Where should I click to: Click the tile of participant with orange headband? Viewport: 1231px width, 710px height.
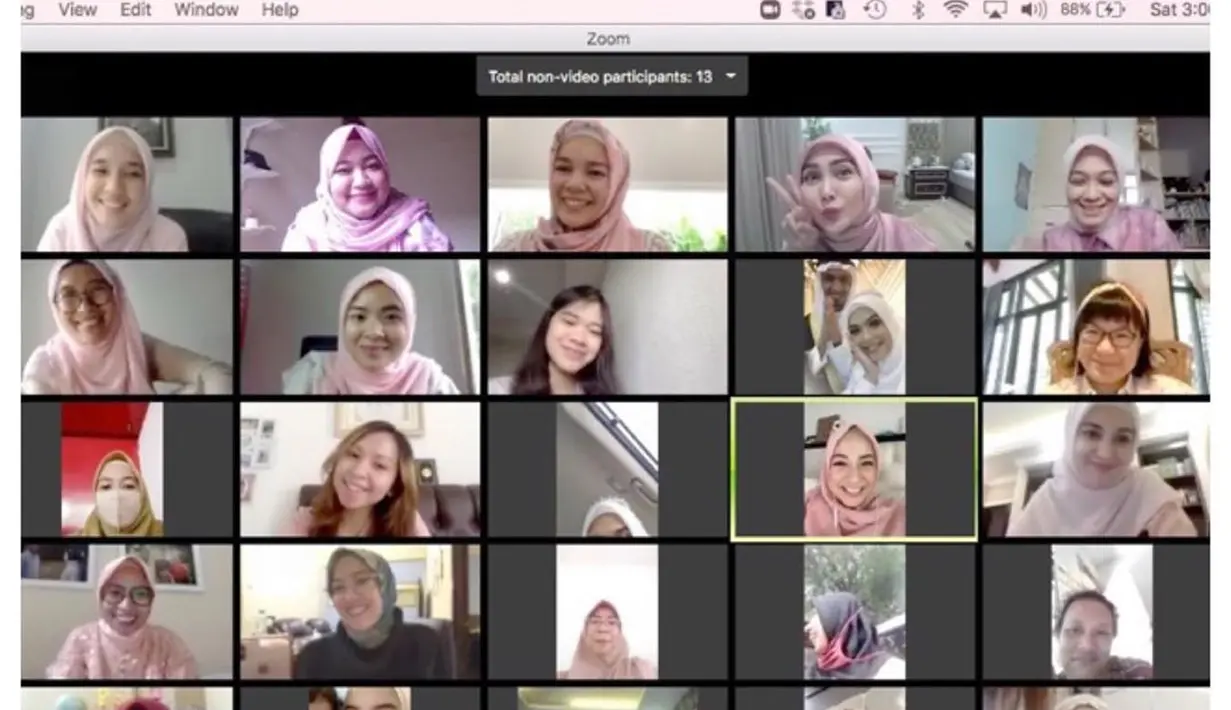click(x=1095, y=327)
